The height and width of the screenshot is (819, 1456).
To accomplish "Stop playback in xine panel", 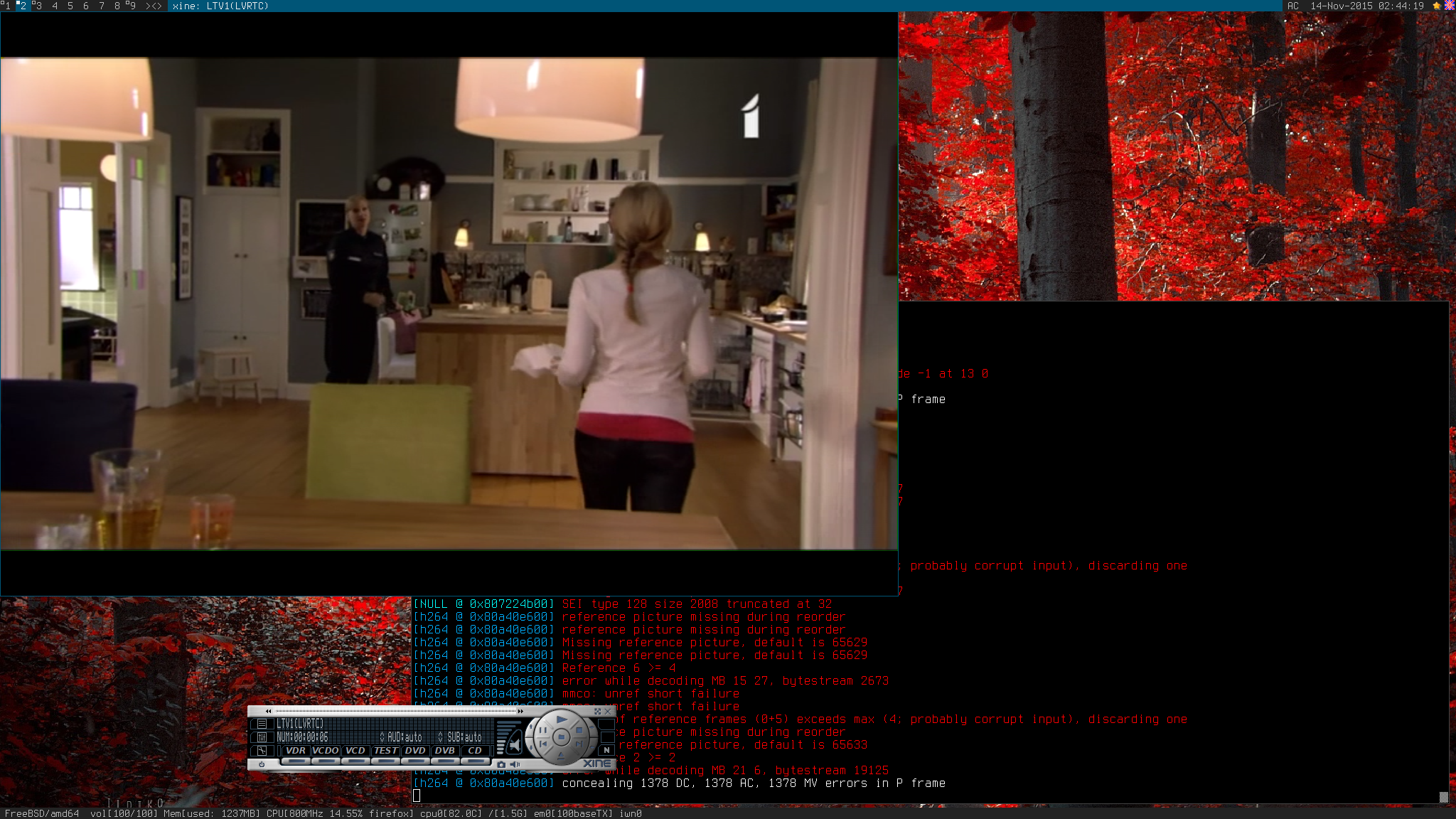I will click(x=579, y=729).
